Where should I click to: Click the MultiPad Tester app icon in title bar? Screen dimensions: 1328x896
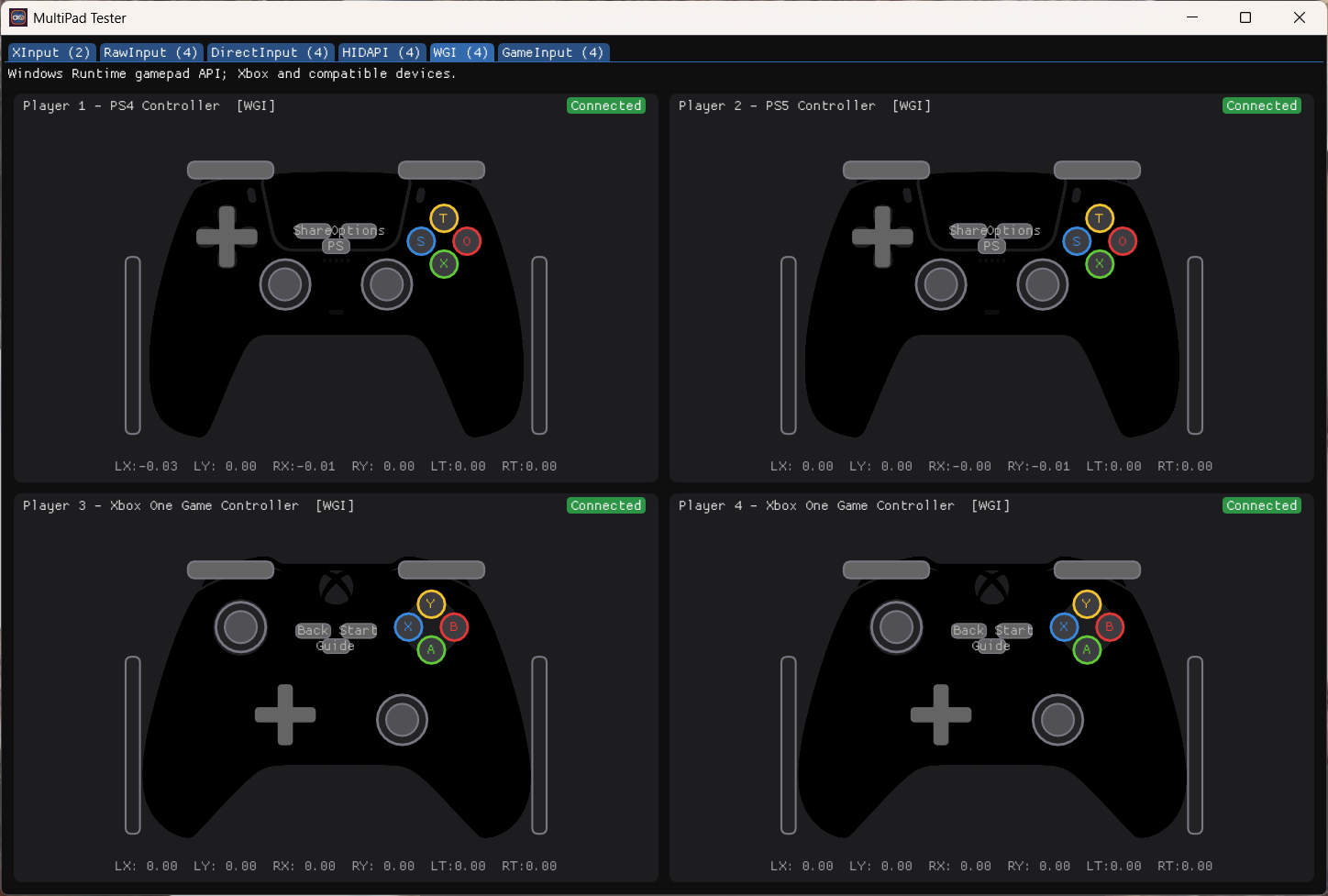pos(18,17)
